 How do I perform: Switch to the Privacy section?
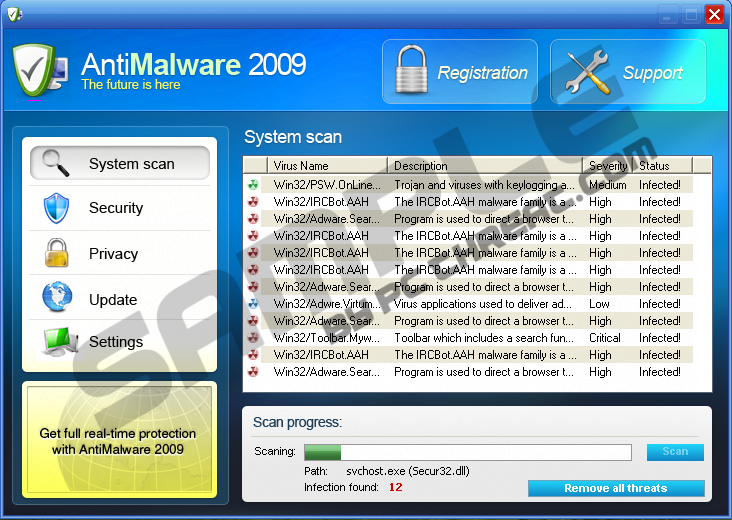(x=113, y=254)
